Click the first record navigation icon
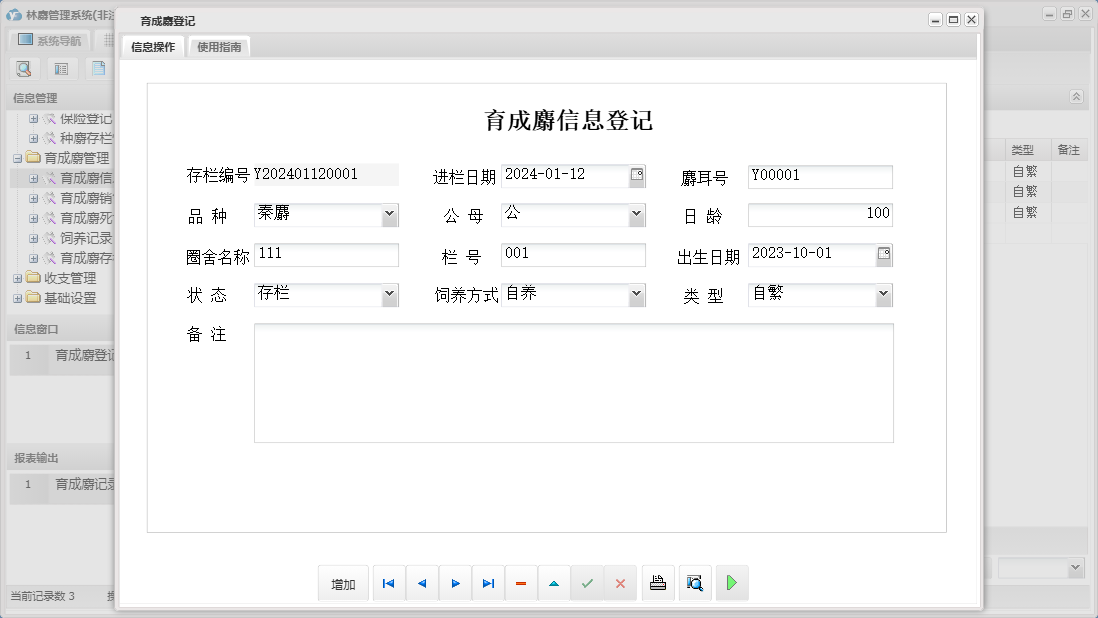1098x618 pixels. point(388,582)
